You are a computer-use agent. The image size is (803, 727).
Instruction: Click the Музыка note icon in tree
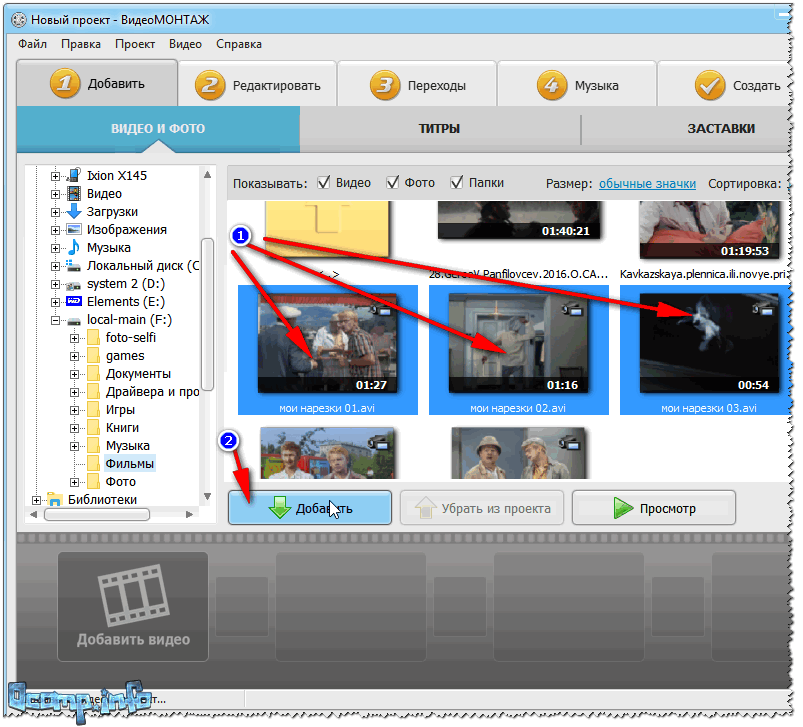point(74,247)
